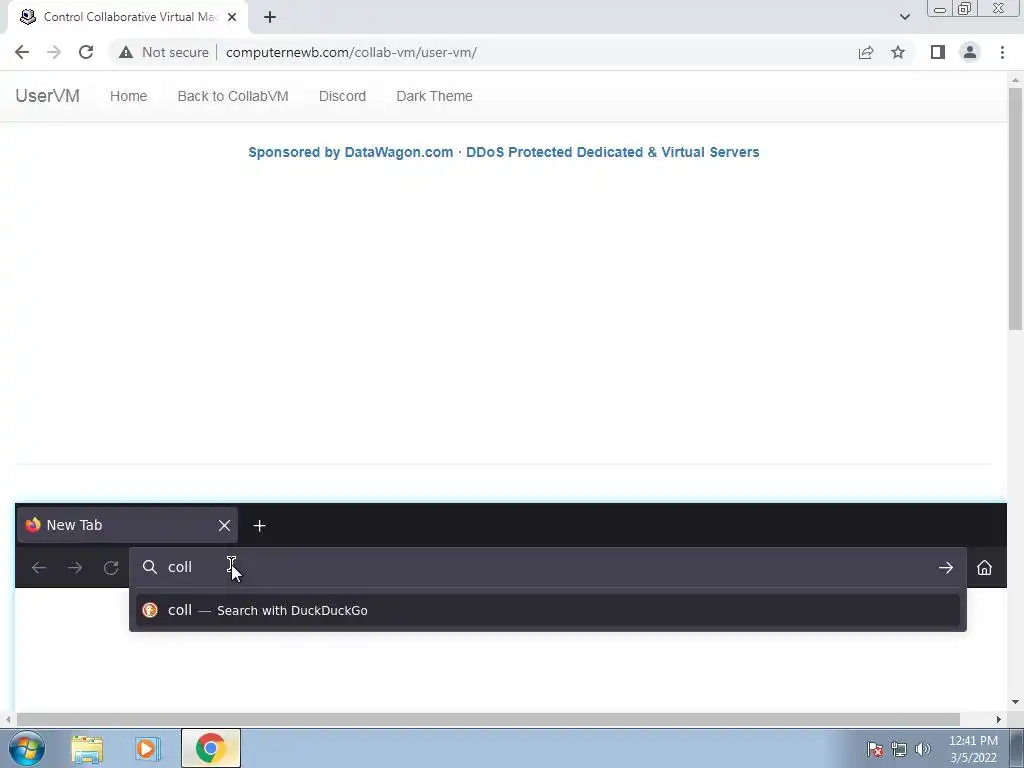Click Firefox's back arrow

pos(39,568)
